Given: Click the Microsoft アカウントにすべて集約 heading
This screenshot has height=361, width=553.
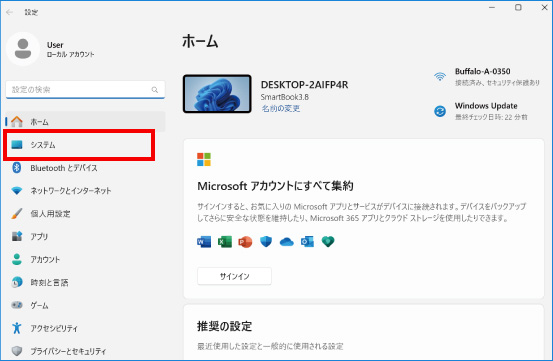Looking at the screenshot, I should (x=275, y=186).
